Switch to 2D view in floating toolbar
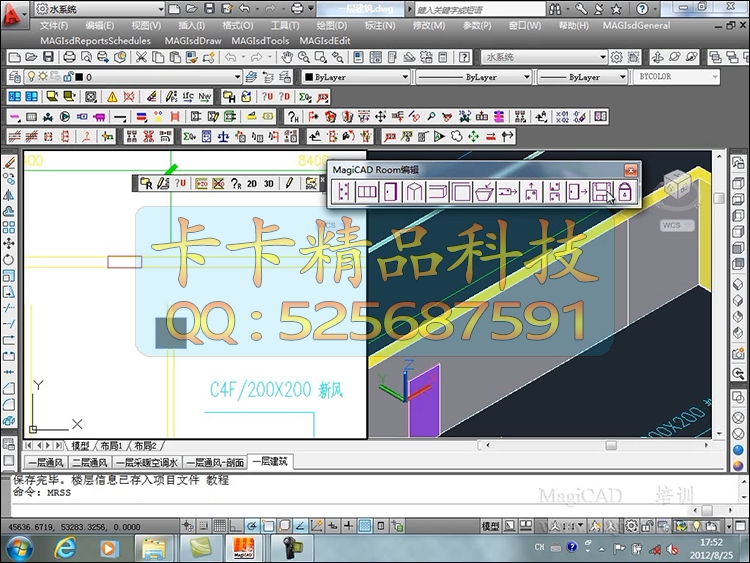This screenshot has width=750, height=563. pos(252,184)
